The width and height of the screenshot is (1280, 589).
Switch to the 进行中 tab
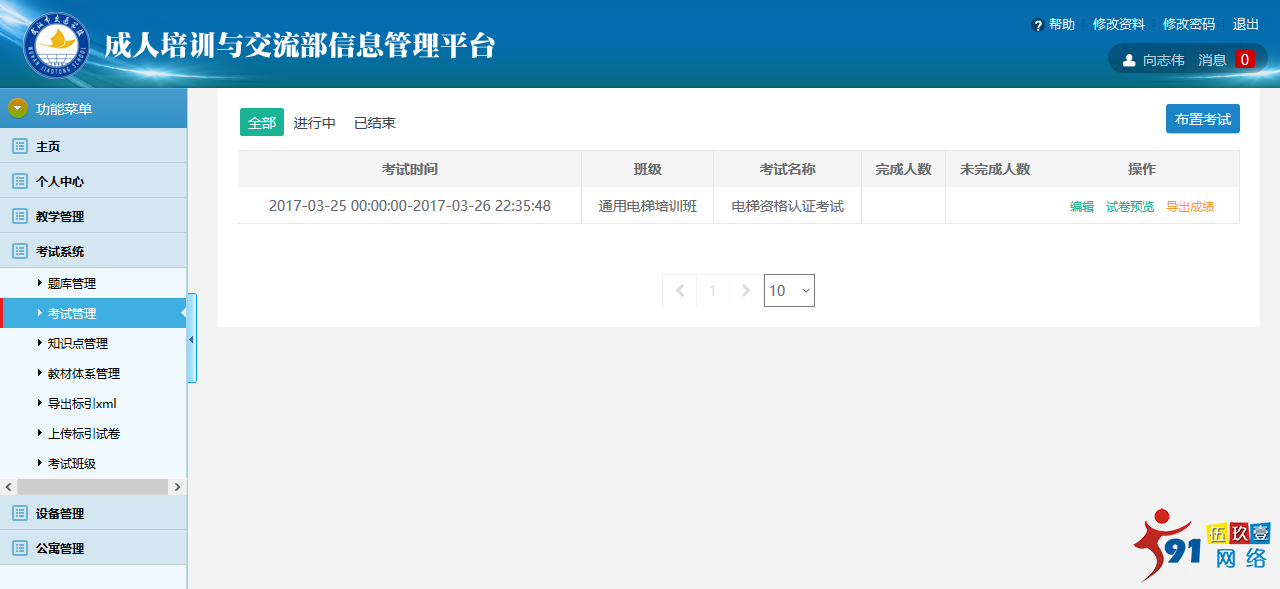pos(315,122)
